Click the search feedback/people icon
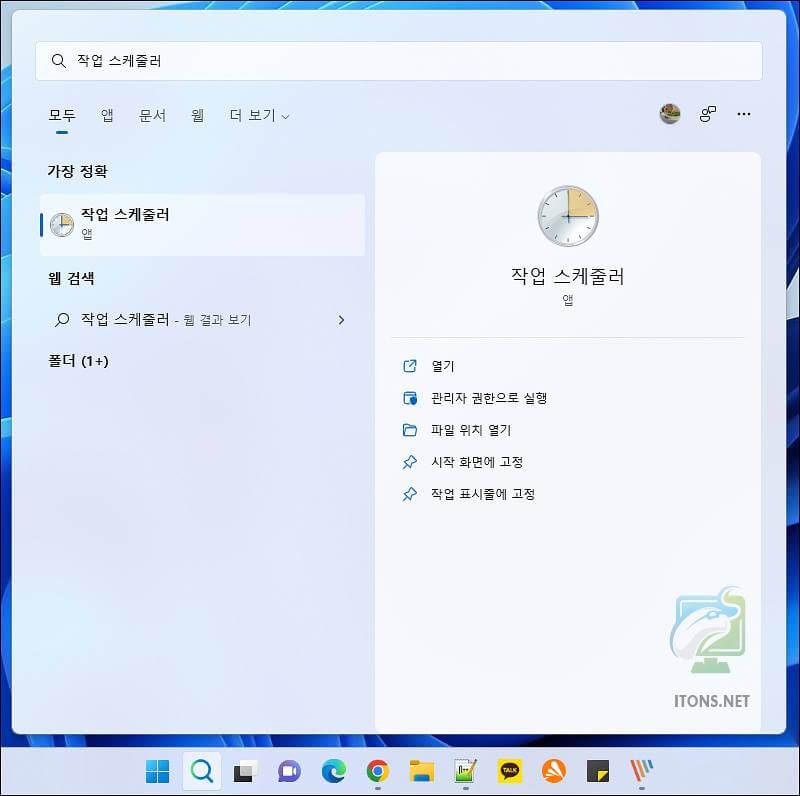Viewport: 800px width, 796px height. pyautogui.click(x=707, y=114)
